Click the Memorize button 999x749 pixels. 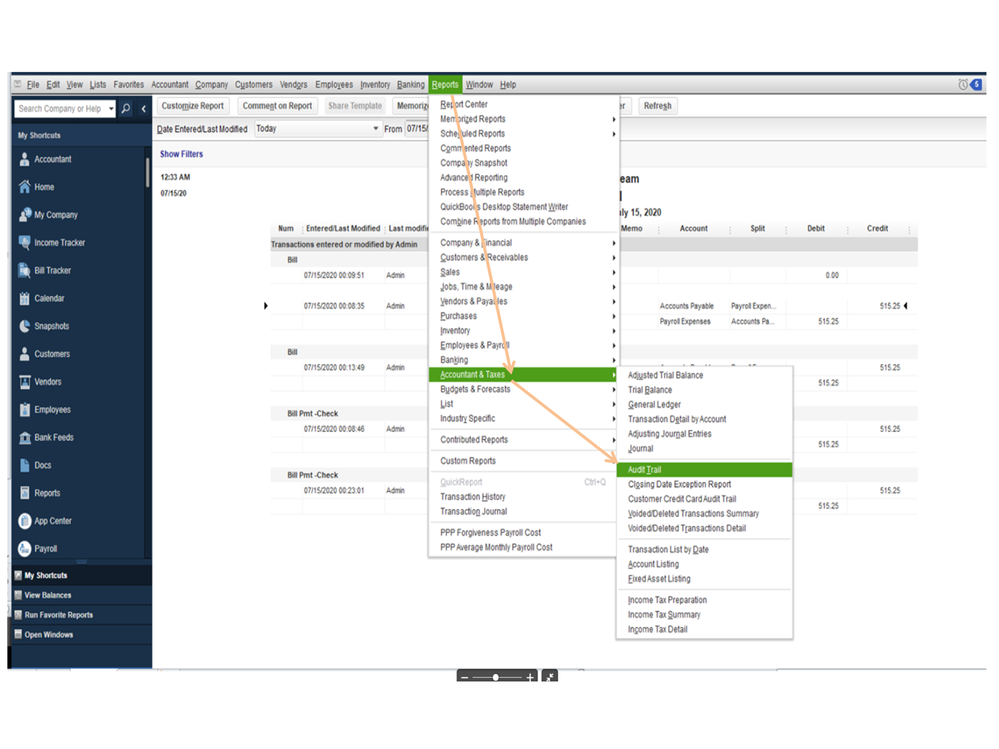pos(412,106)
